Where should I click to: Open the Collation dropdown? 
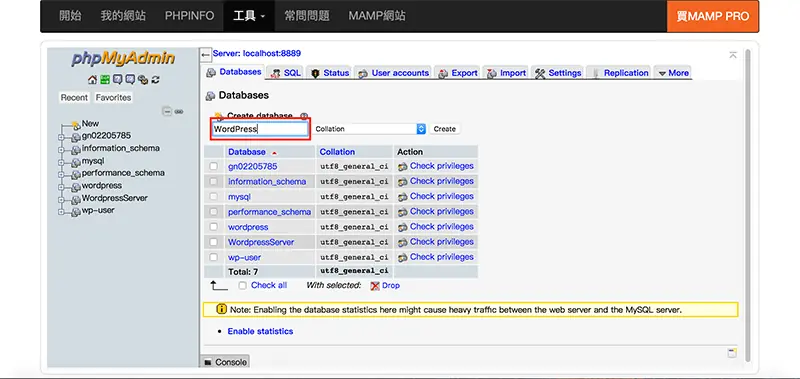pos(369,129)
